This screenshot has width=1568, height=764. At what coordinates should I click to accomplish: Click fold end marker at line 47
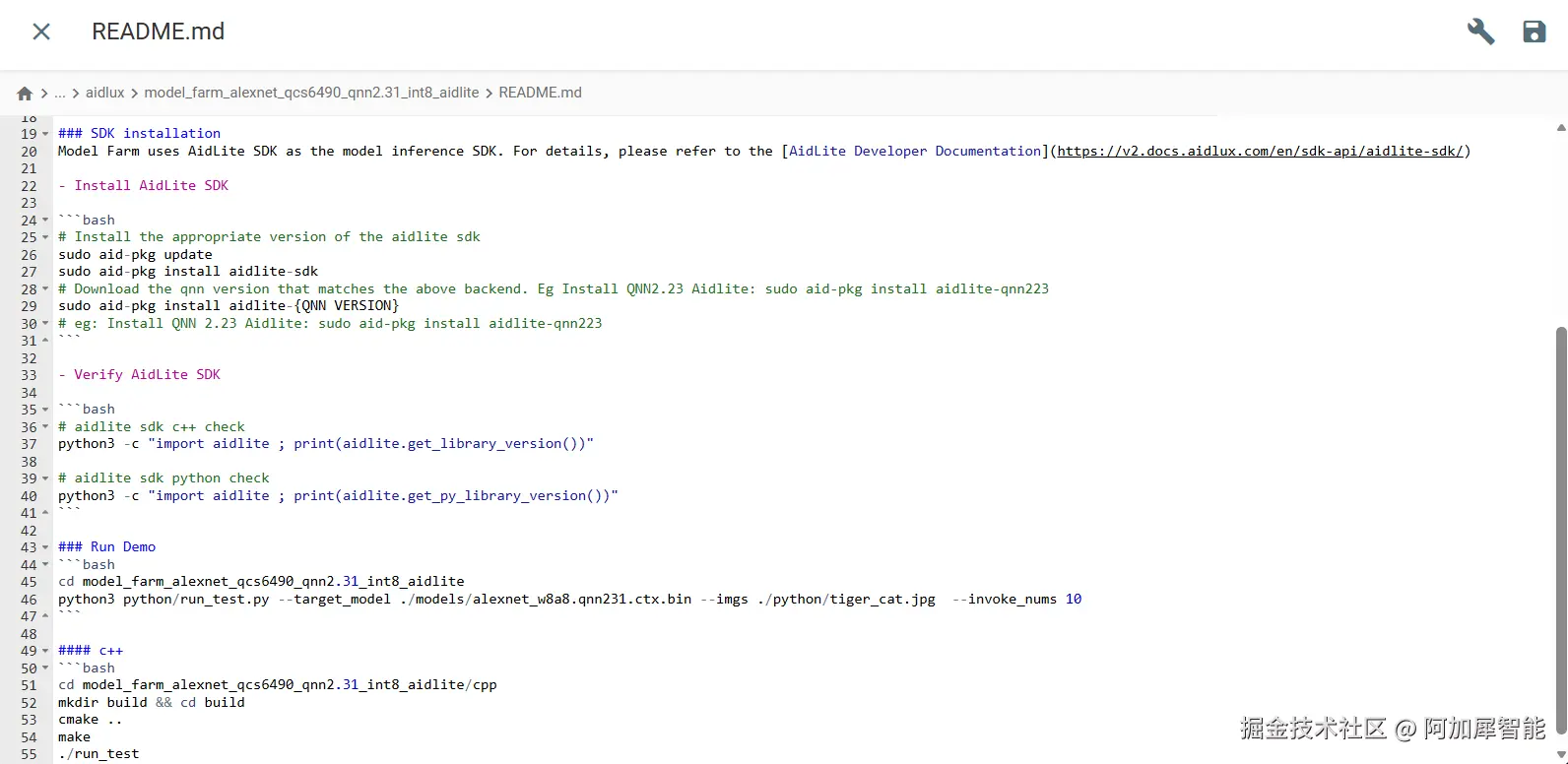coord(45,616)
